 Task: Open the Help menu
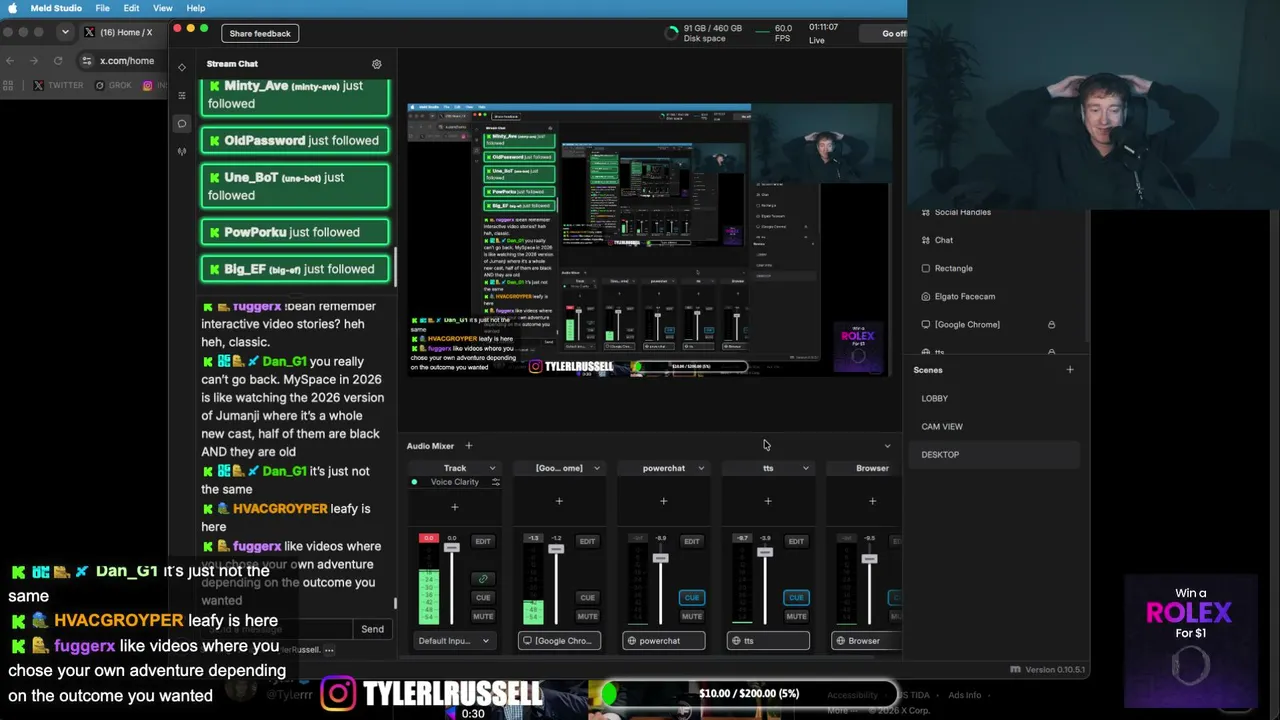pyautogui.click(x=196, y=8)
